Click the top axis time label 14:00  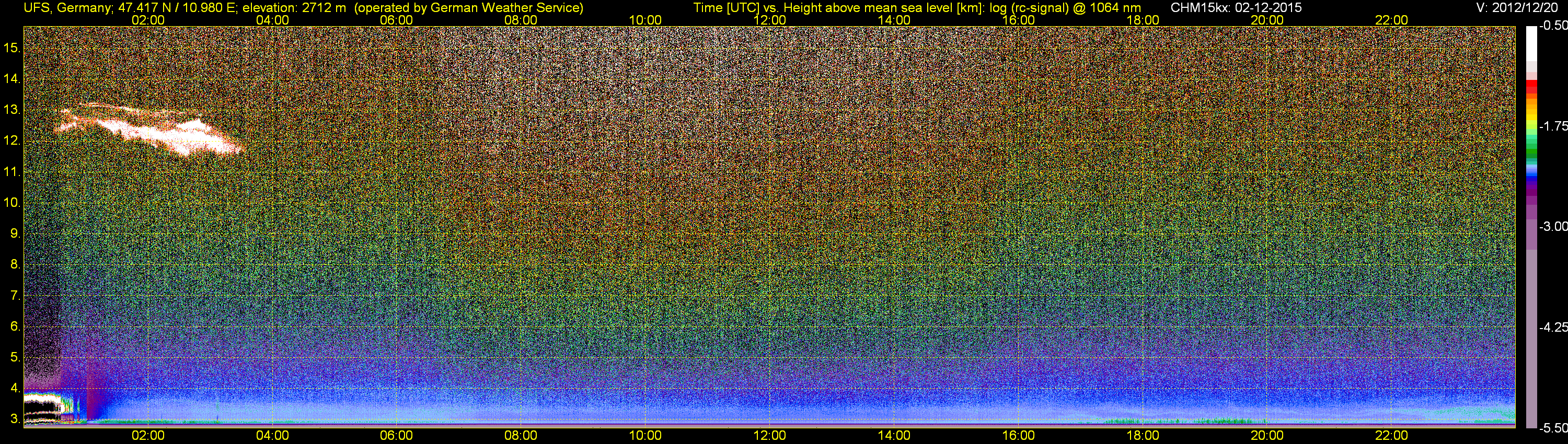[894, 20]
